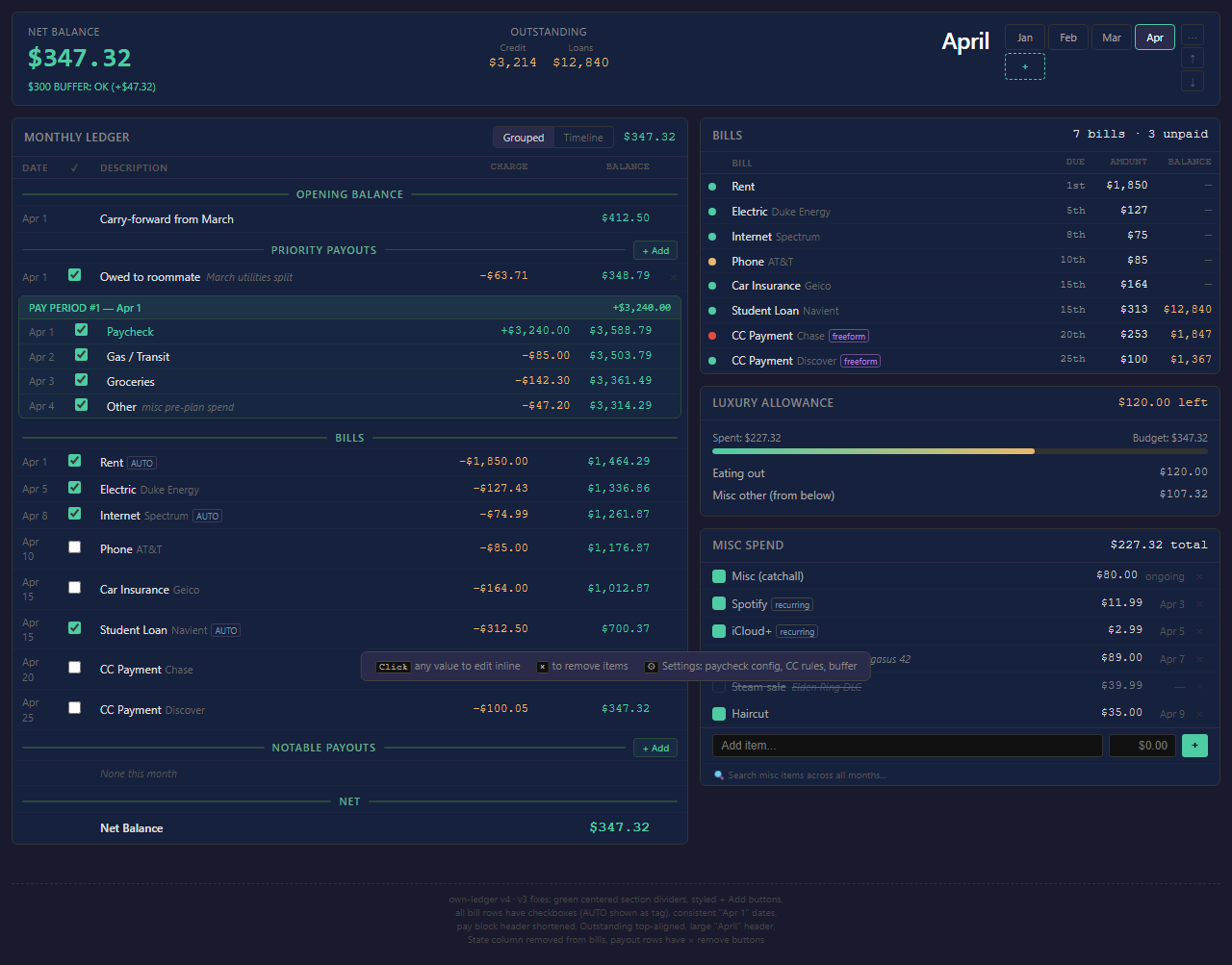Add a notable payout with + Add

tap(655, 748)
